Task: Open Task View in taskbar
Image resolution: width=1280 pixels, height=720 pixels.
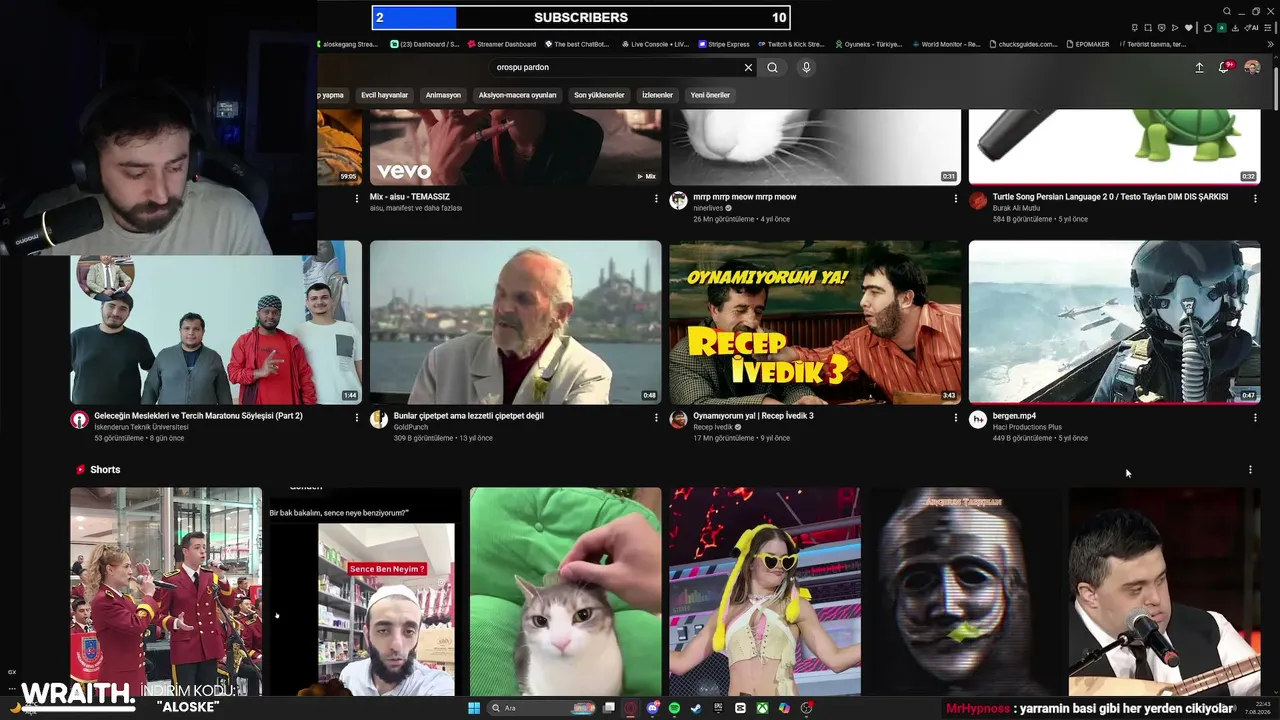Action: click(x=608, y=708)
